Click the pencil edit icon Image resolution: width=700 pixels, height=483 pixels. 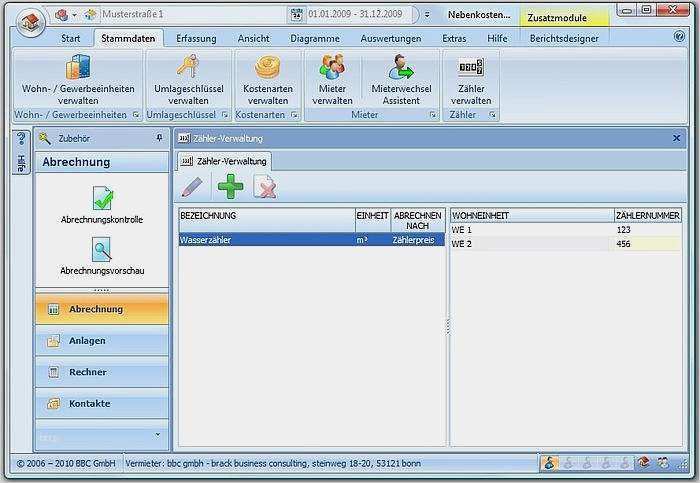192,186
